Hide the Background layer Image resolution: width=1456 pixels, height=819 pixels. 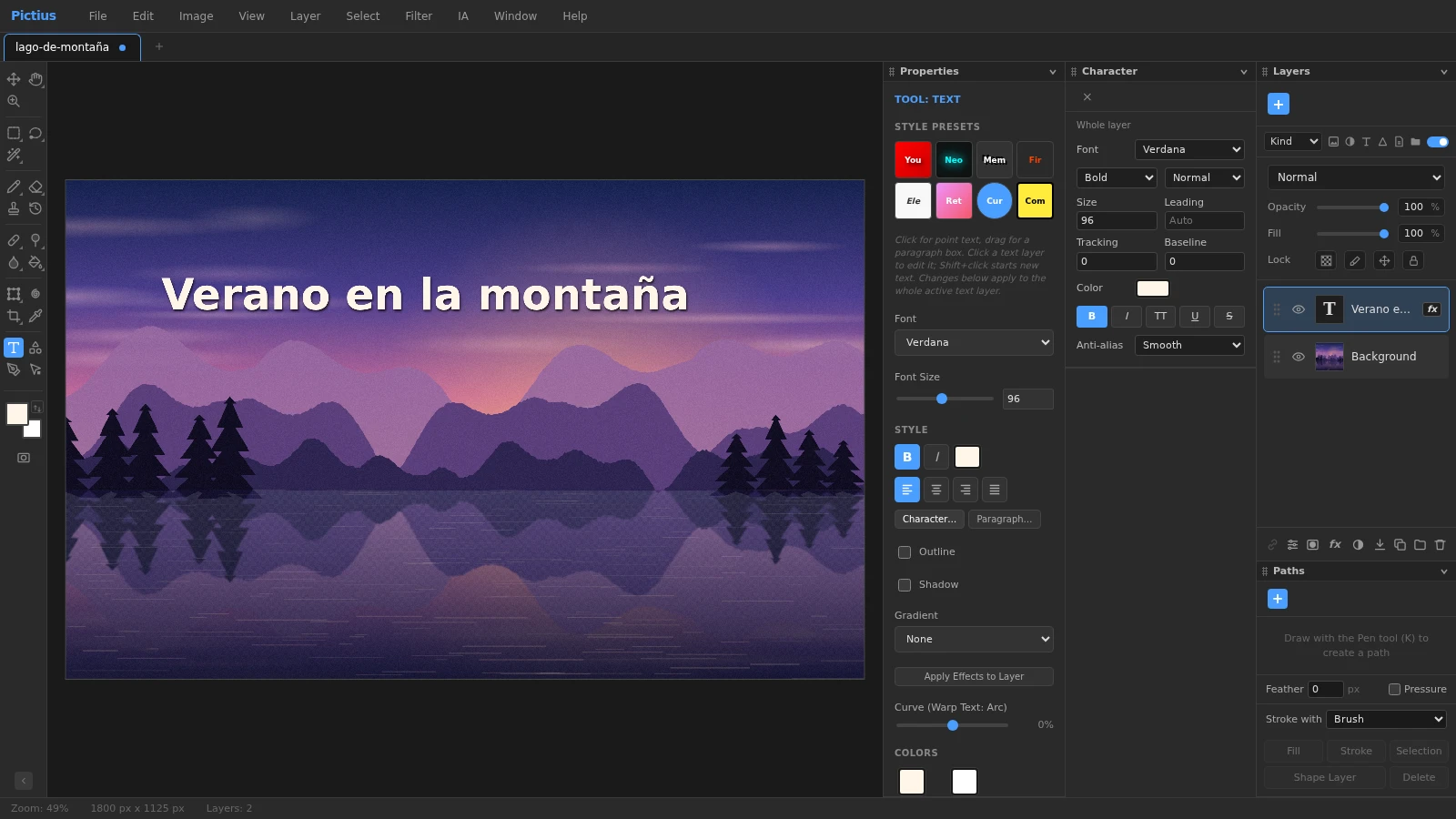pos(1299,357)
